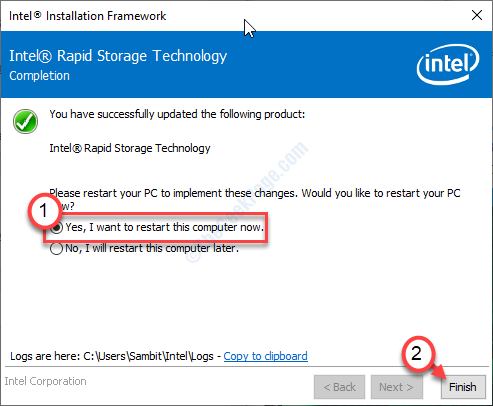The height and width of the screenshot is (406, 493).
Task: Click the Intel Installation Framework title bar
Action: [x=233, y=16]
